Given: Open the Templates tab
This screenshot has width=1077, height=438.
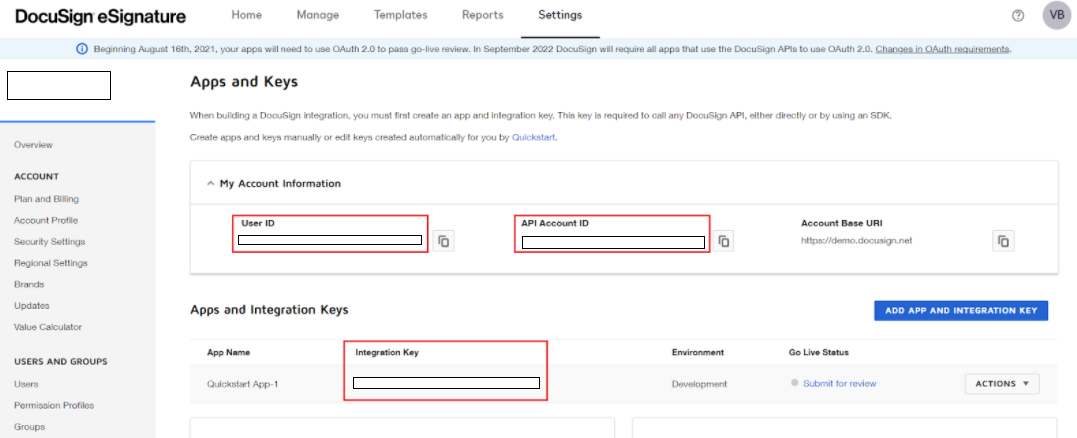Looking at the screenshot, I should tap(400, 15).
